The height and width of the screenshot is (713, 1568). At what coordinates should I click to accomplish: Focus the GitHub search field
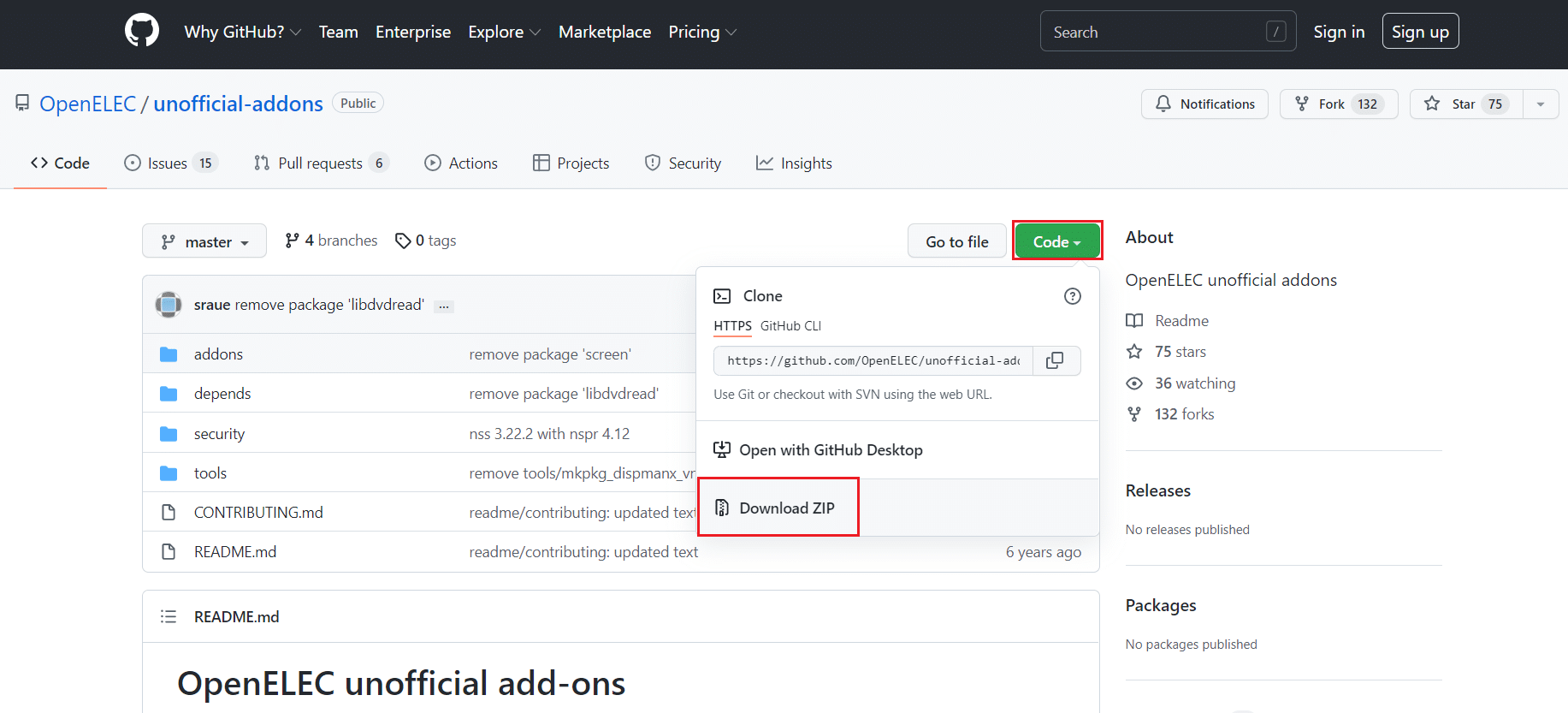pyautogui.click(x=1155, y=32)
